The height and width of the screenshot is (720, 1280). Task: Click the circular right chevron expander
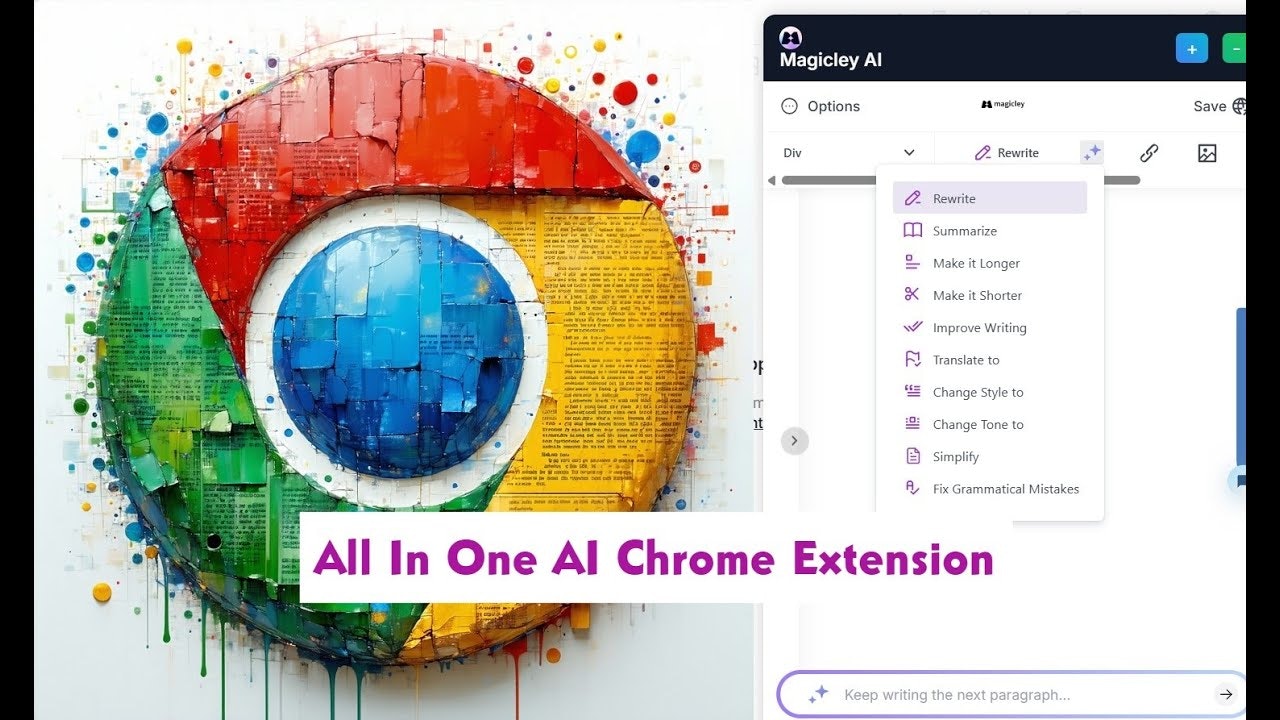(x=795, y=440)
